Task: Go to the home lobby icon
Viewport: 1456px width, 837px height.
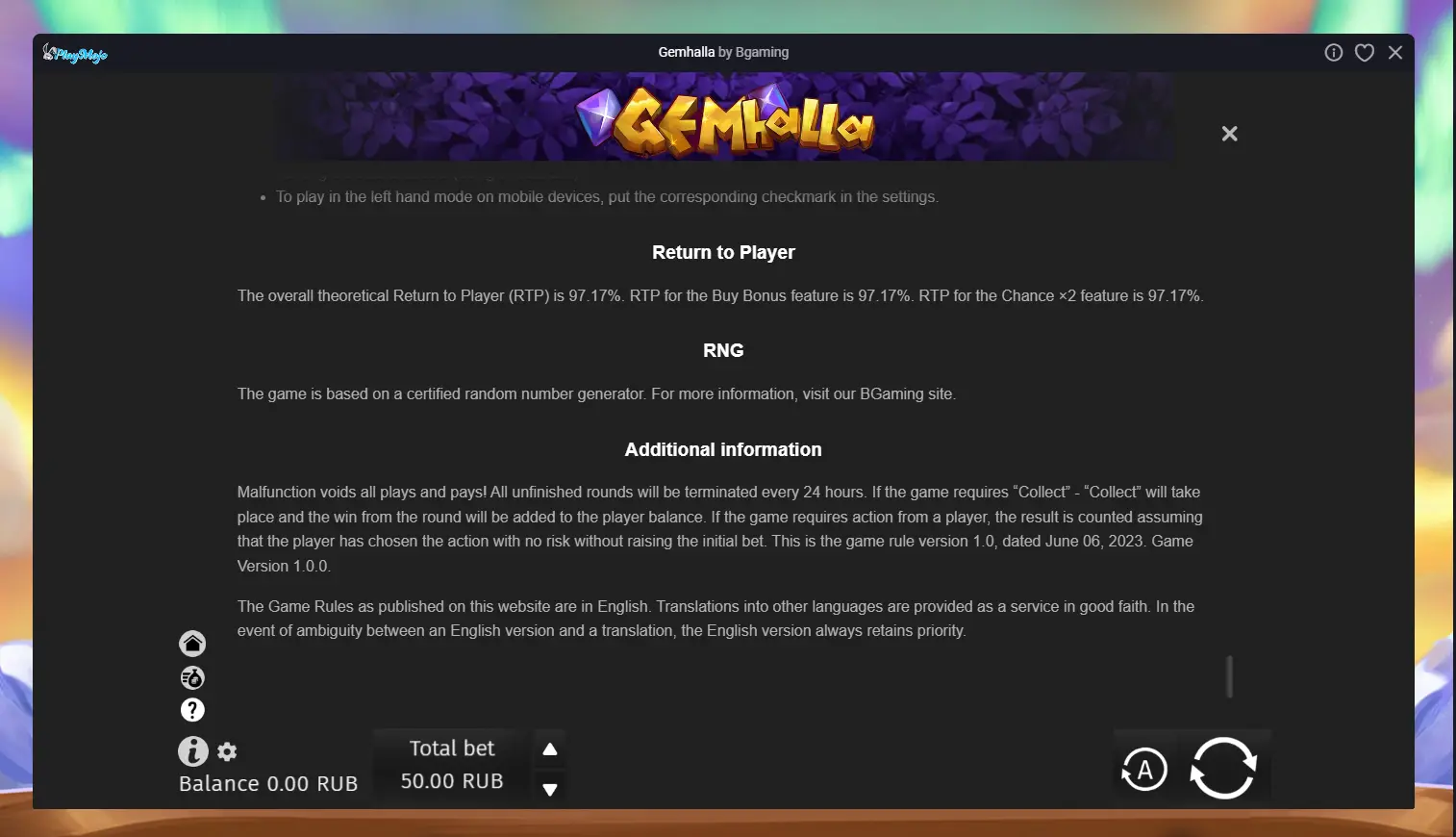Action: [x=192, y=644]
